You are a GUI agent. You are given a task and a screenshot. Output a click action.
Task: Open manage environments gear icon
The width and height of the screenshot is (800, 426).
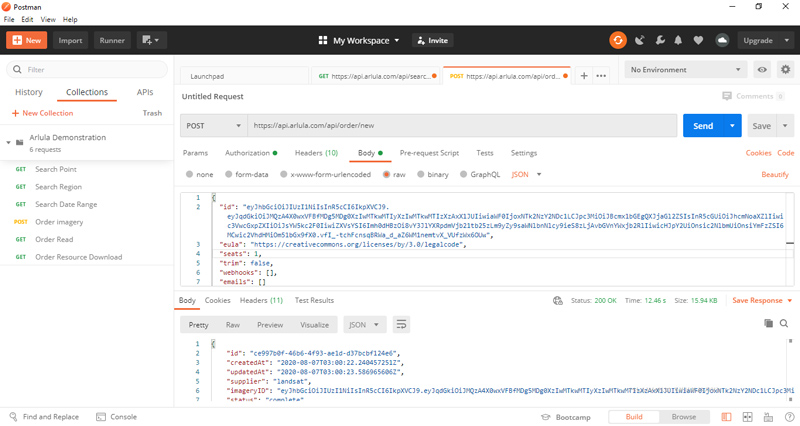click(785, 69)
